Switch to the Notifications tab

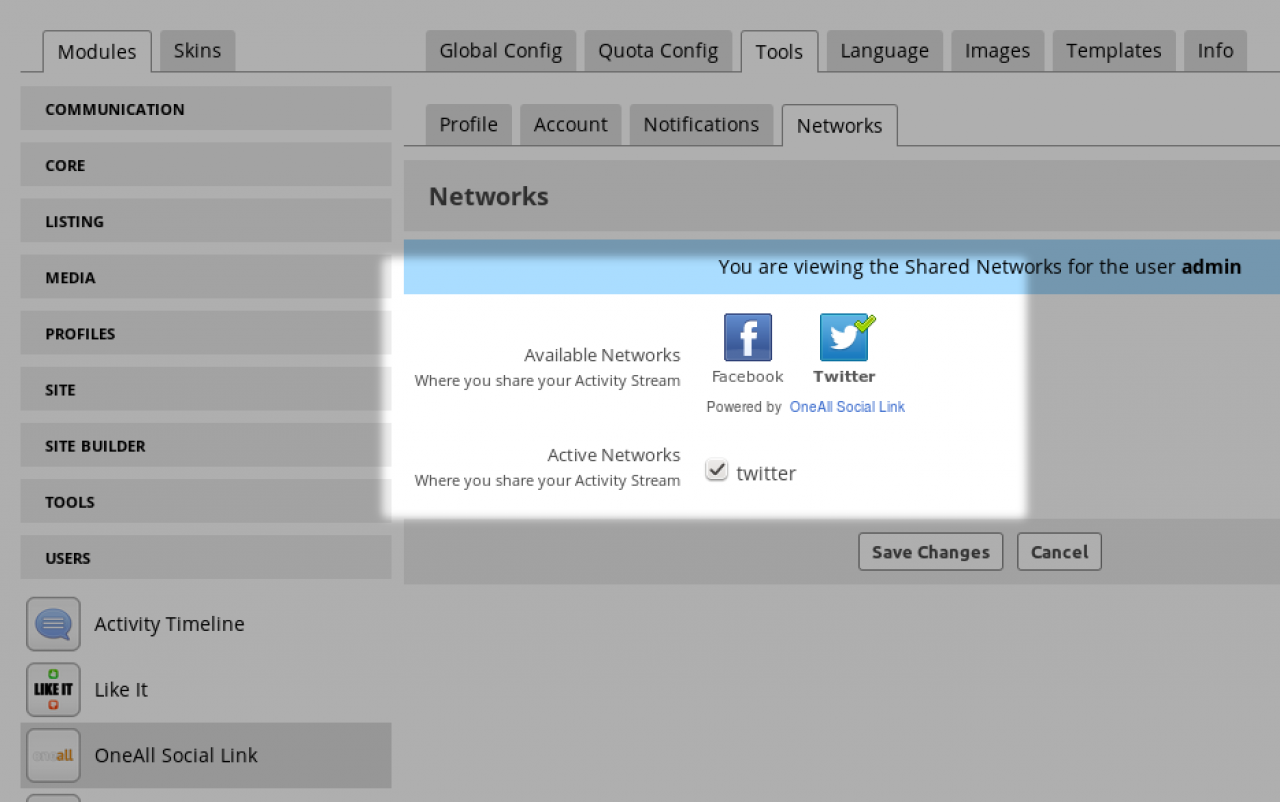point(700,125)
